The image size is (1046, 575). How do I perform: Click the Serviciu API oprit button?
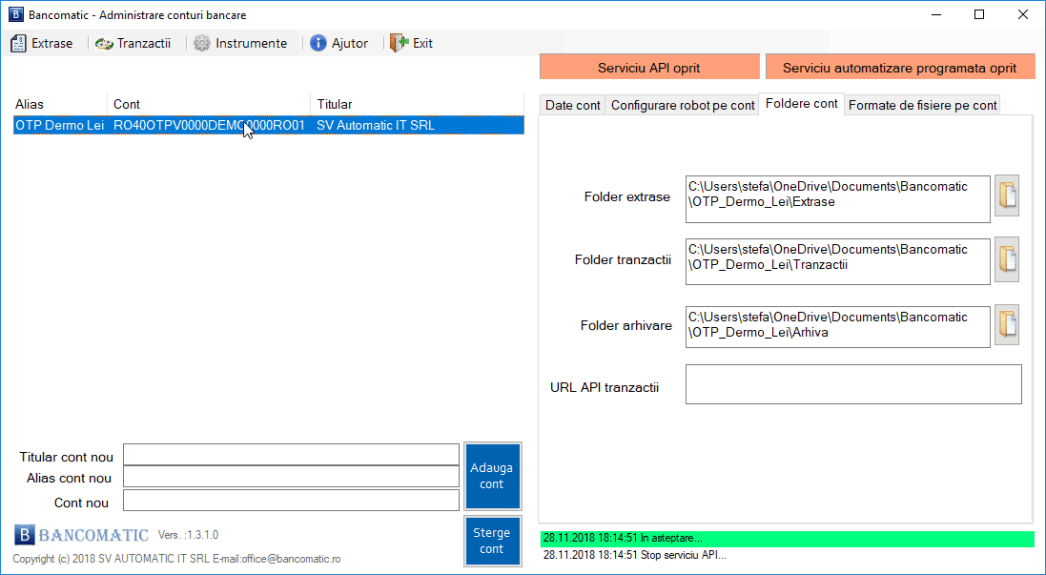(x=649, y=67)
